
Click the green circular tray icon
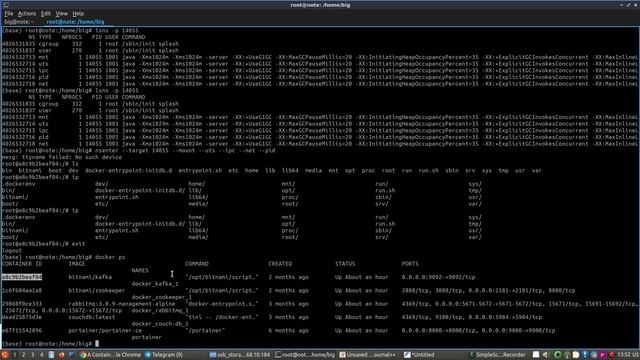[x=558, y=355]
